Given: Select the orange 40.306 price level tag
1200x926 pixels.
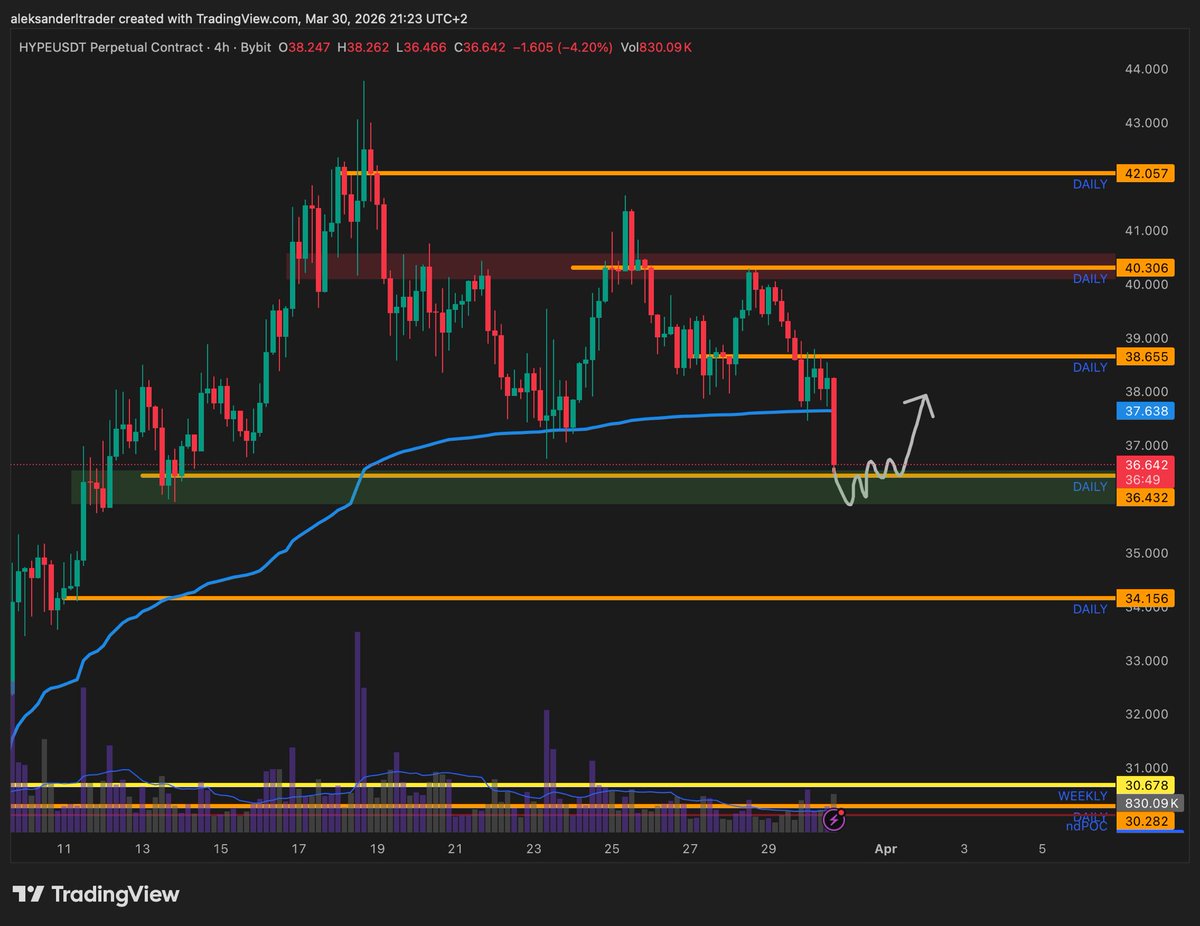Looking at the screenshot, I should point(1146,268).
